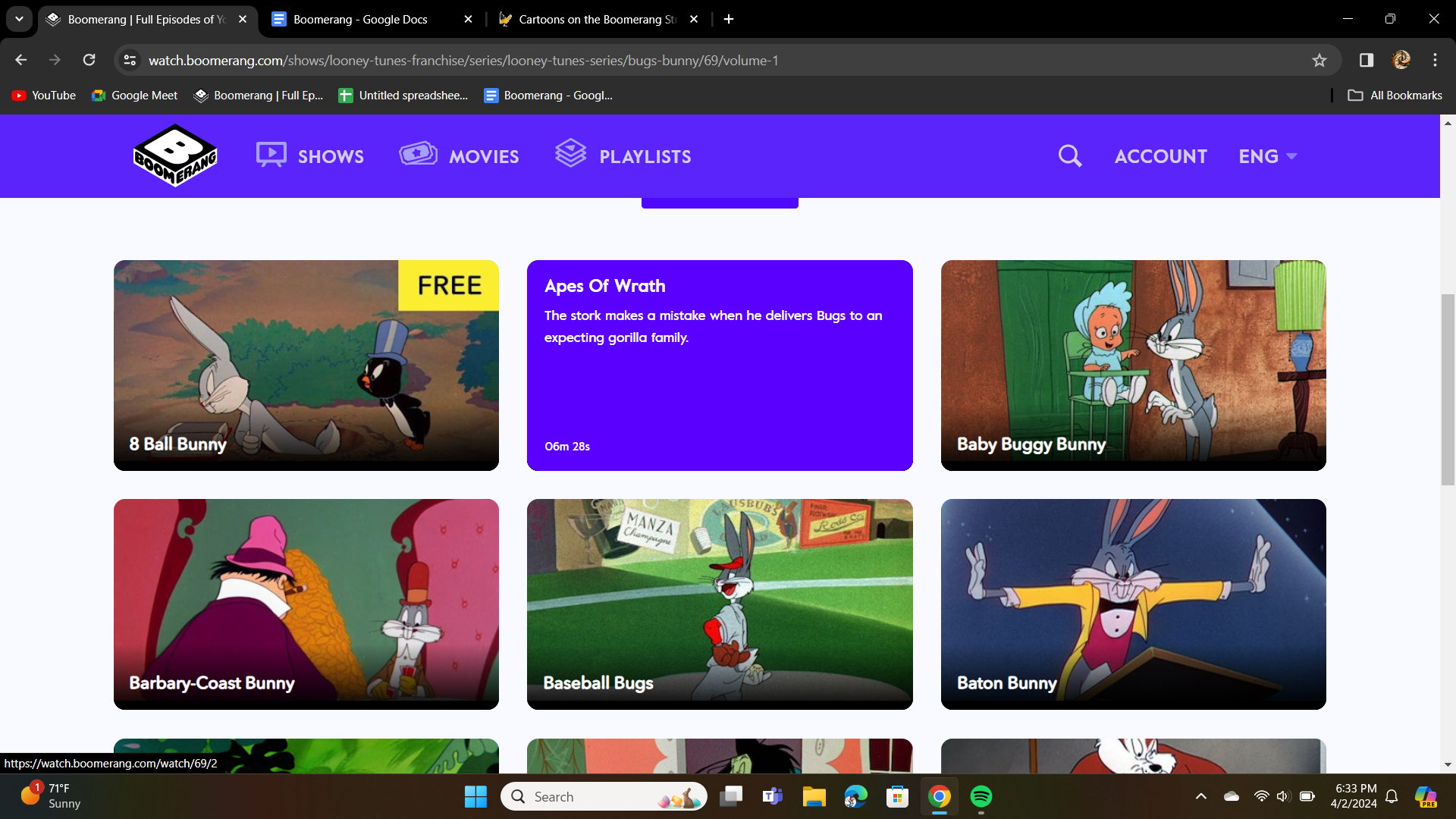The image size is (1456, 819).
Task: Open network sound battery quick settings
Action: point(1283,796)
